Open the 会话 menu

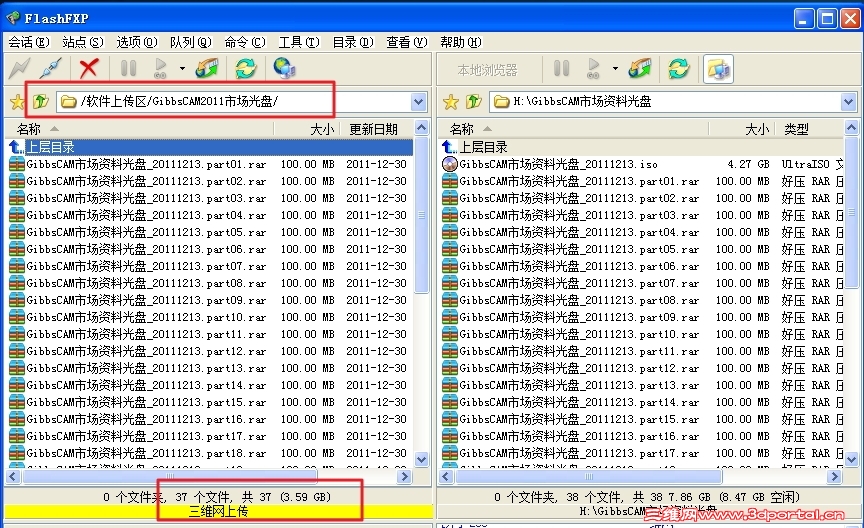click(29, 42)
